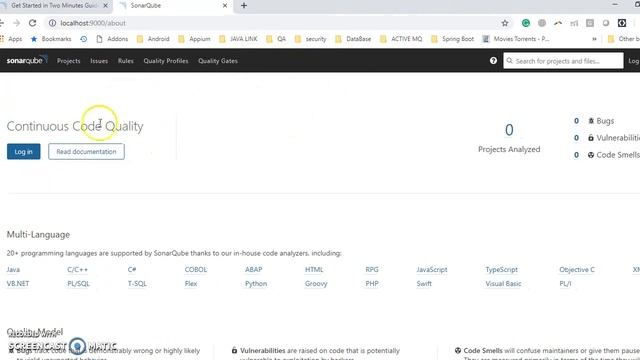Reload the page using the refresh icon
Screen dimensions: 640x360
tap(33, 23)
